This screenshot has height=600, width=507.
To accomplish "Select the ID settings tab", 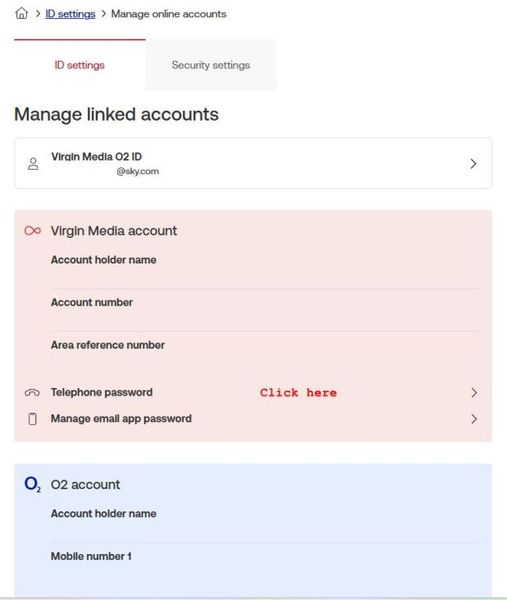I will [x=80, y=65].
